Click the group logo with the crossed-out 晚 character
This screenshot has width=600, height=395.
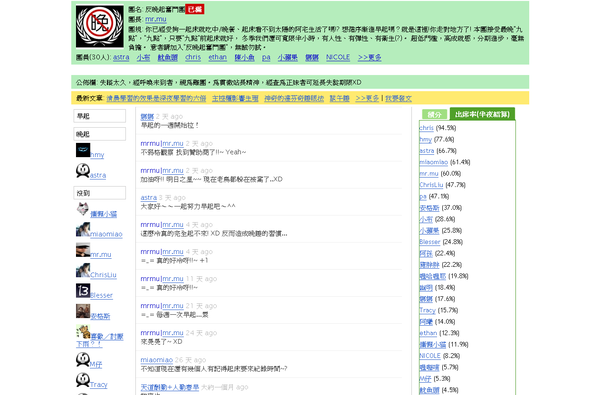click(x=100, y=26)
